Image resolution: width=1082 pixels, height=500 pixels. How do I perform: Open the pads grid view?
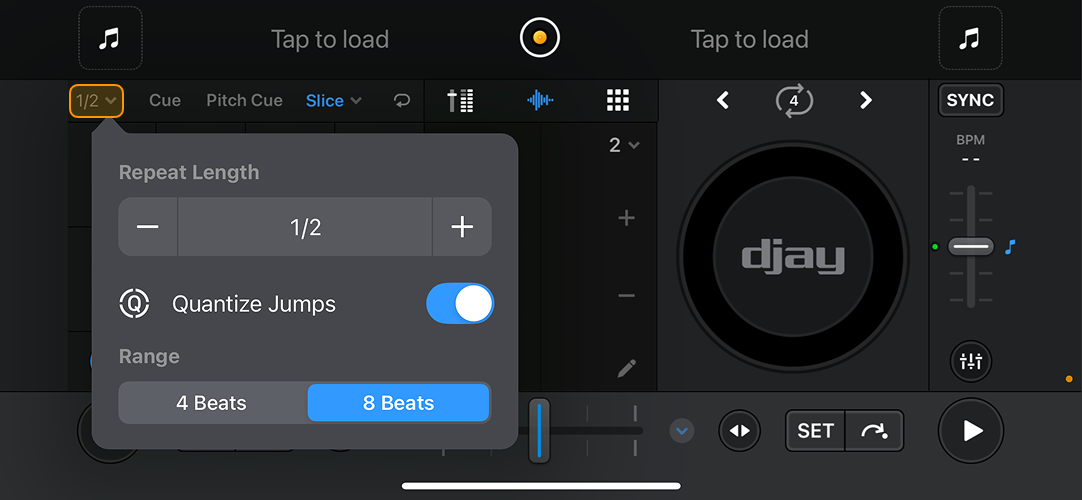coord(618,100)
